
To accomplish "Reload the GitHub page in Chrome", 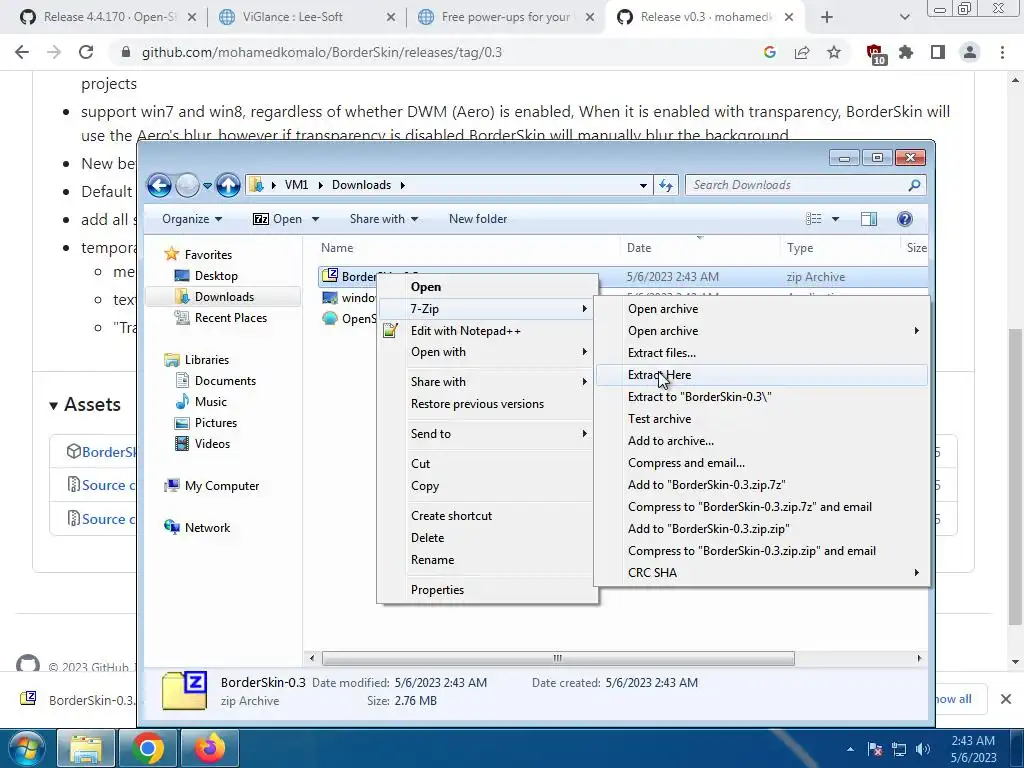I will [x=86, y=52].
